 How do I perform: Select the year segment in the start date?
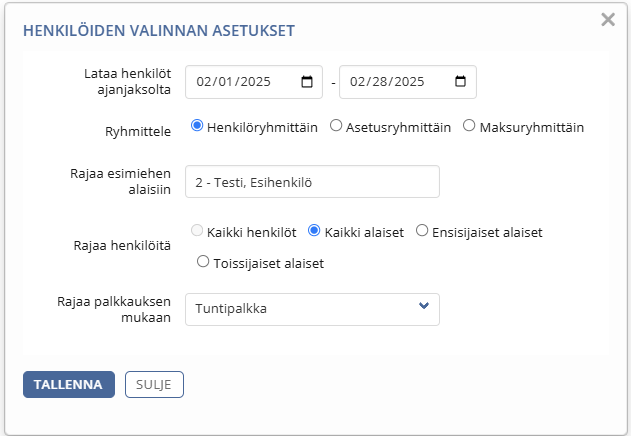tap(256, 82)
